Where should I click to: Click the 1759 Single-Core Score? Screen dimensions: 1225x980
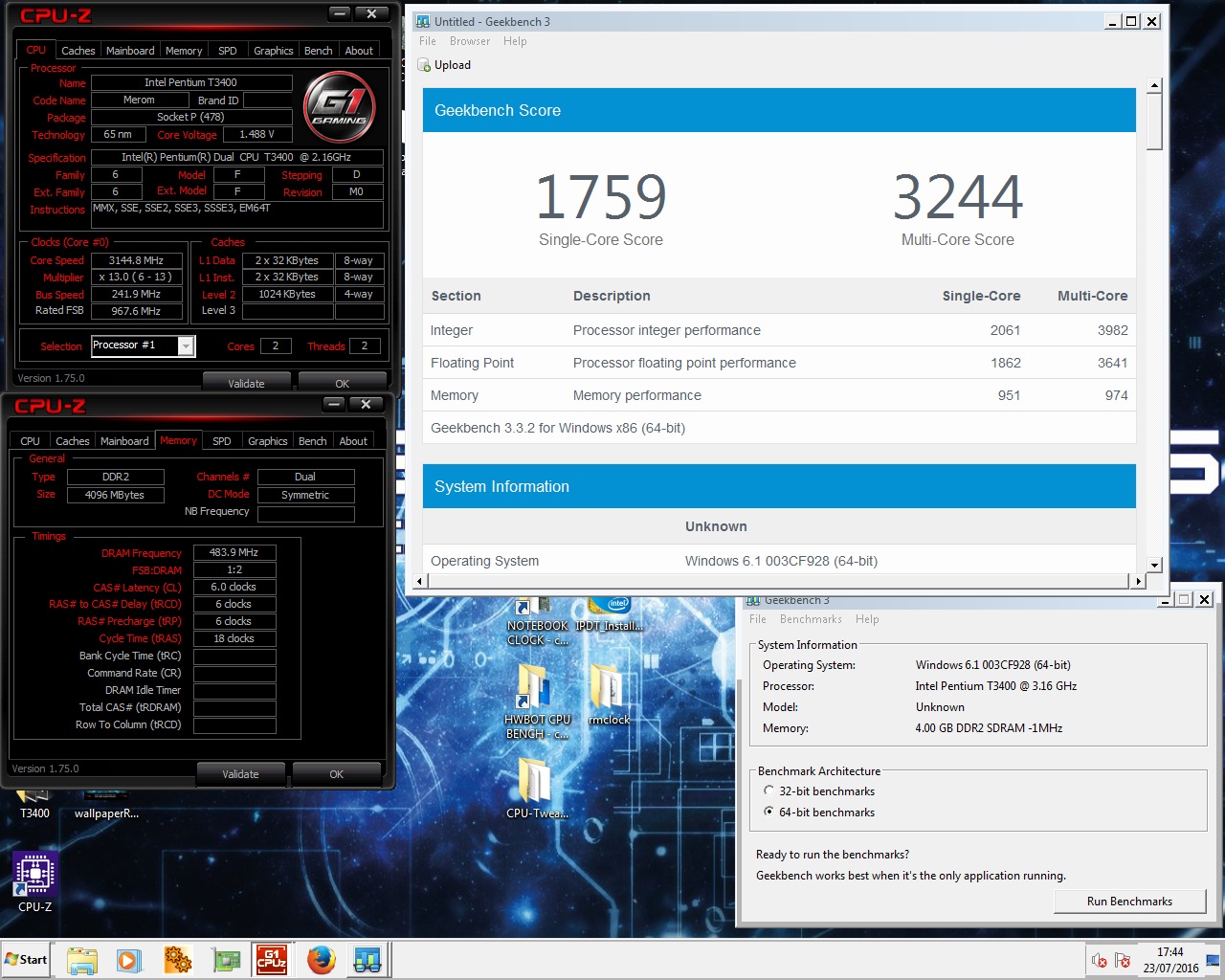[601, 196]
